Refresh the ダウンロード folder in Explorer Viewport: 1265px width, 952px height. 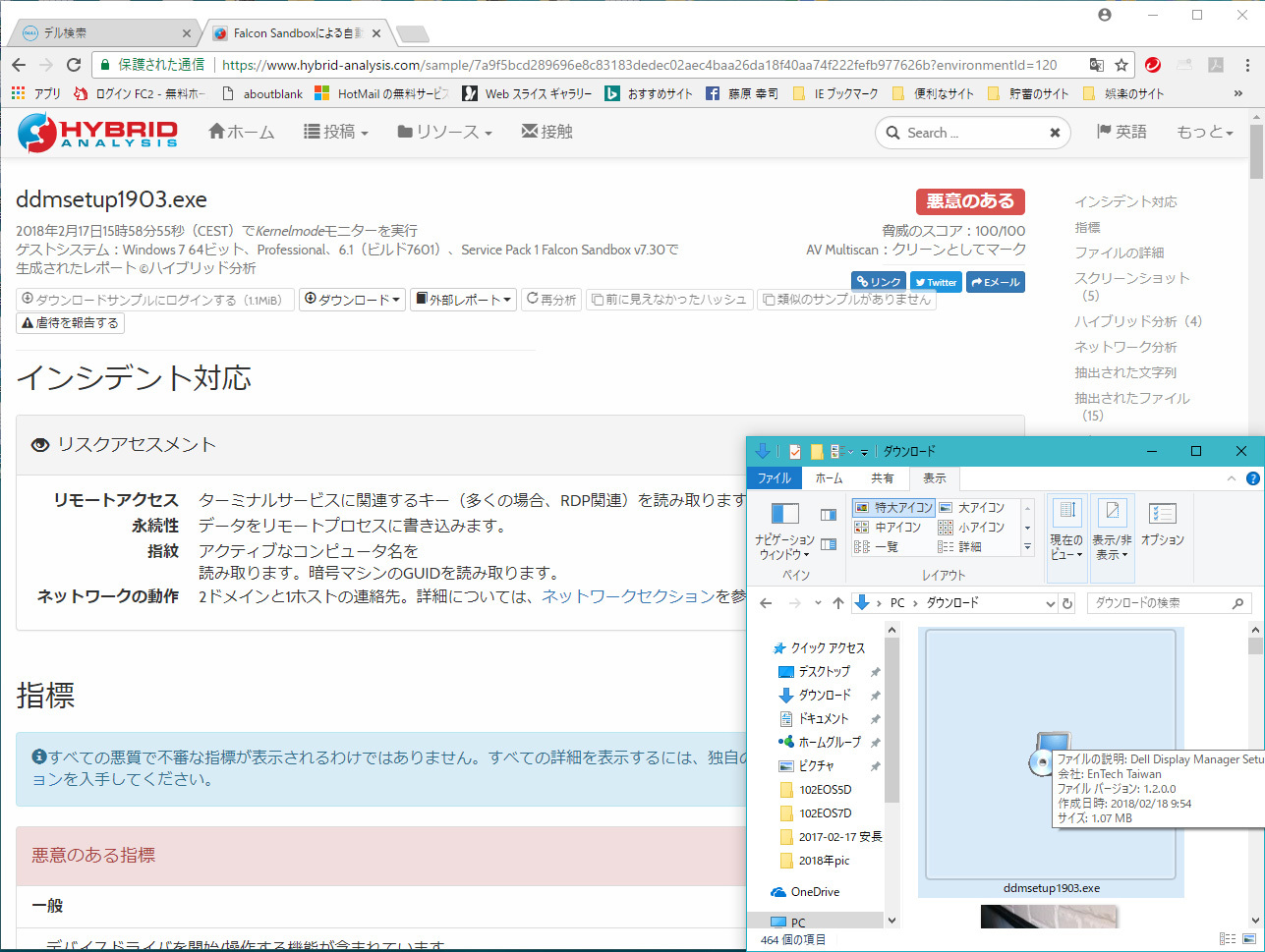[x=1067, y=603]
